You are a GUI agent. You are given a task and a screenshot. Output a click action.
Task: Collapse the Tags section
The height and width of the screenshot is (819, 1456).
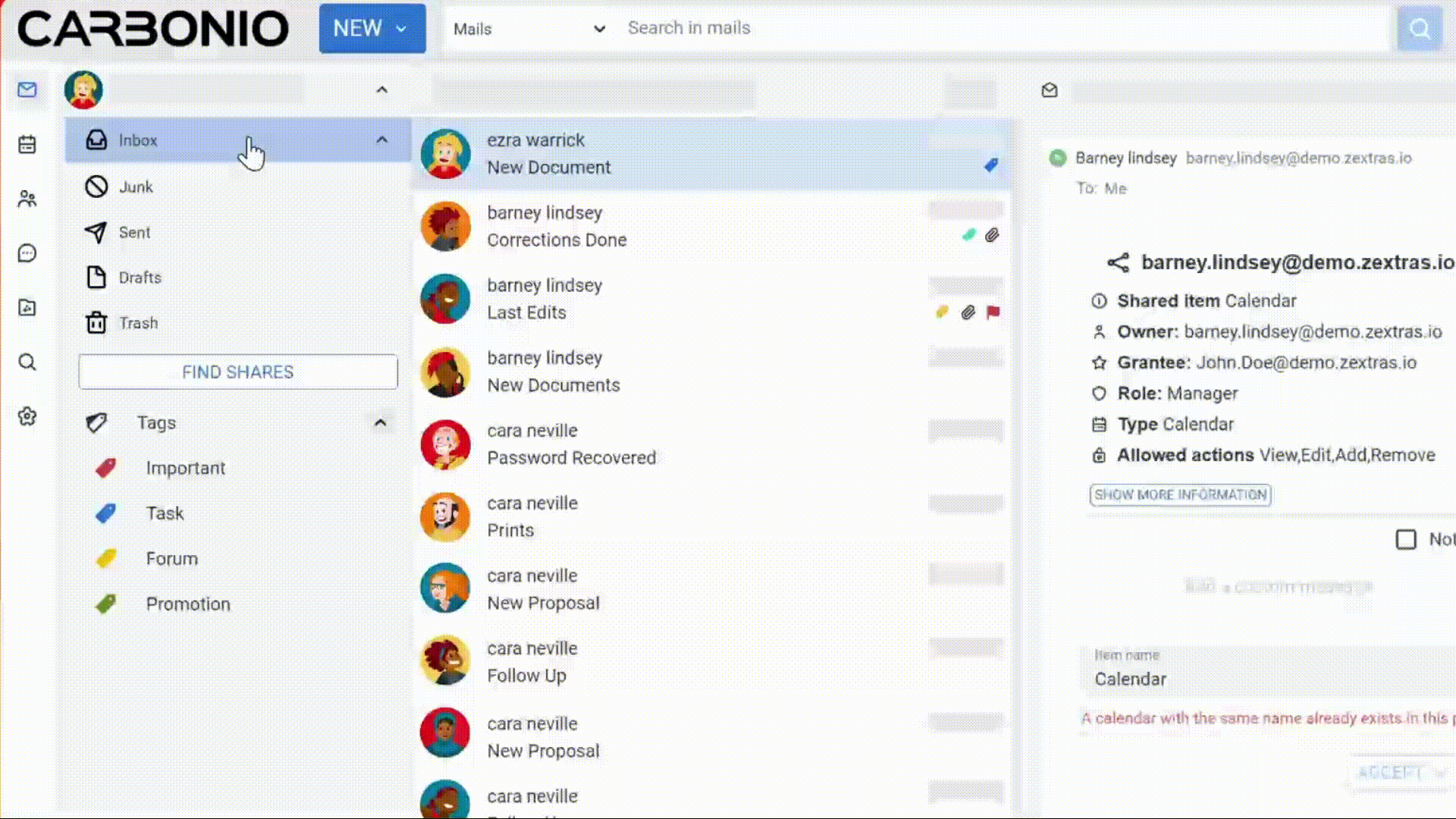tap(380, 422)
